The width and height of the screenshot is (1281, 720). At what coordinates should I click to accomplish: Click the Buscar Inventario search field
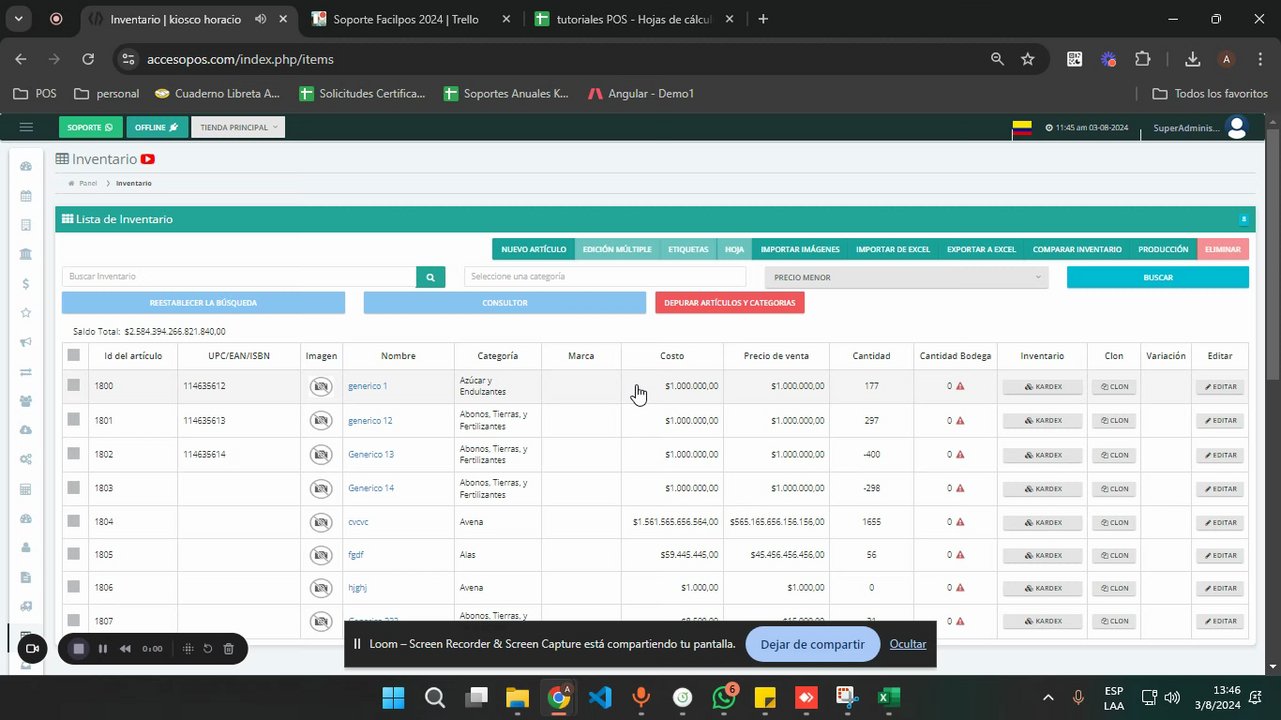pos(239,277)
